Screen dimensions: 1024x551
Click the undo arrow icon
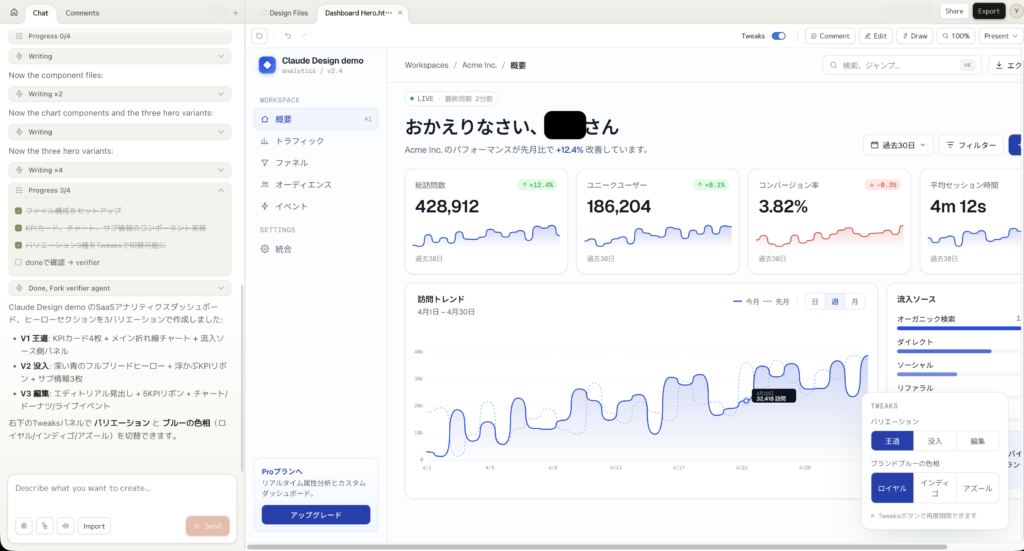click(x=288, y=36)
